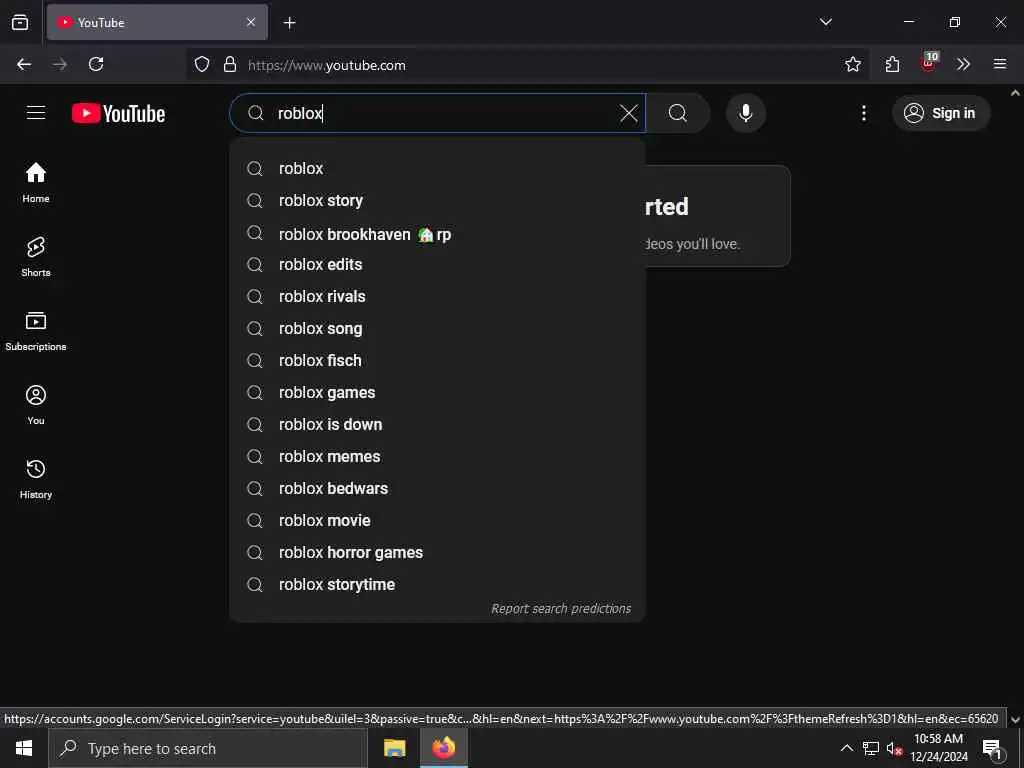
Task: Open Shorts from the sidebar
Action: [36, 256]
